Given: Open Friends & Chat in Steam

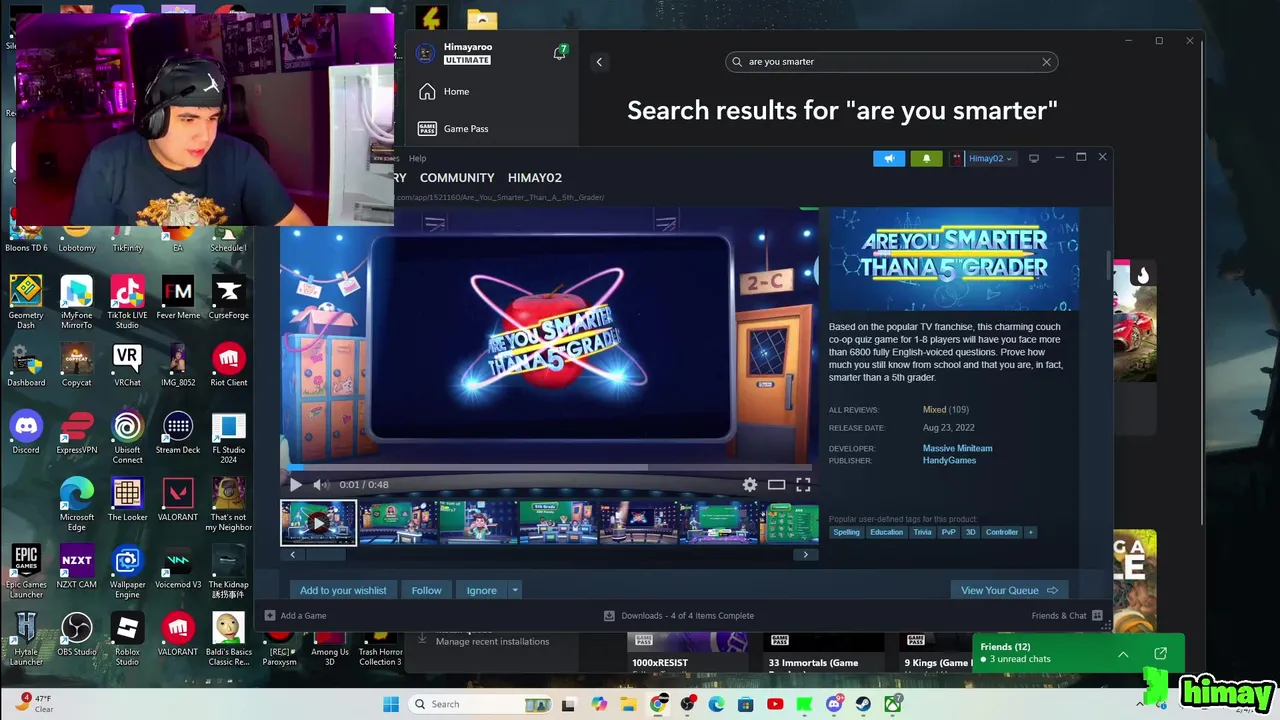Looking at the screenshot, I should point(1066,615).
